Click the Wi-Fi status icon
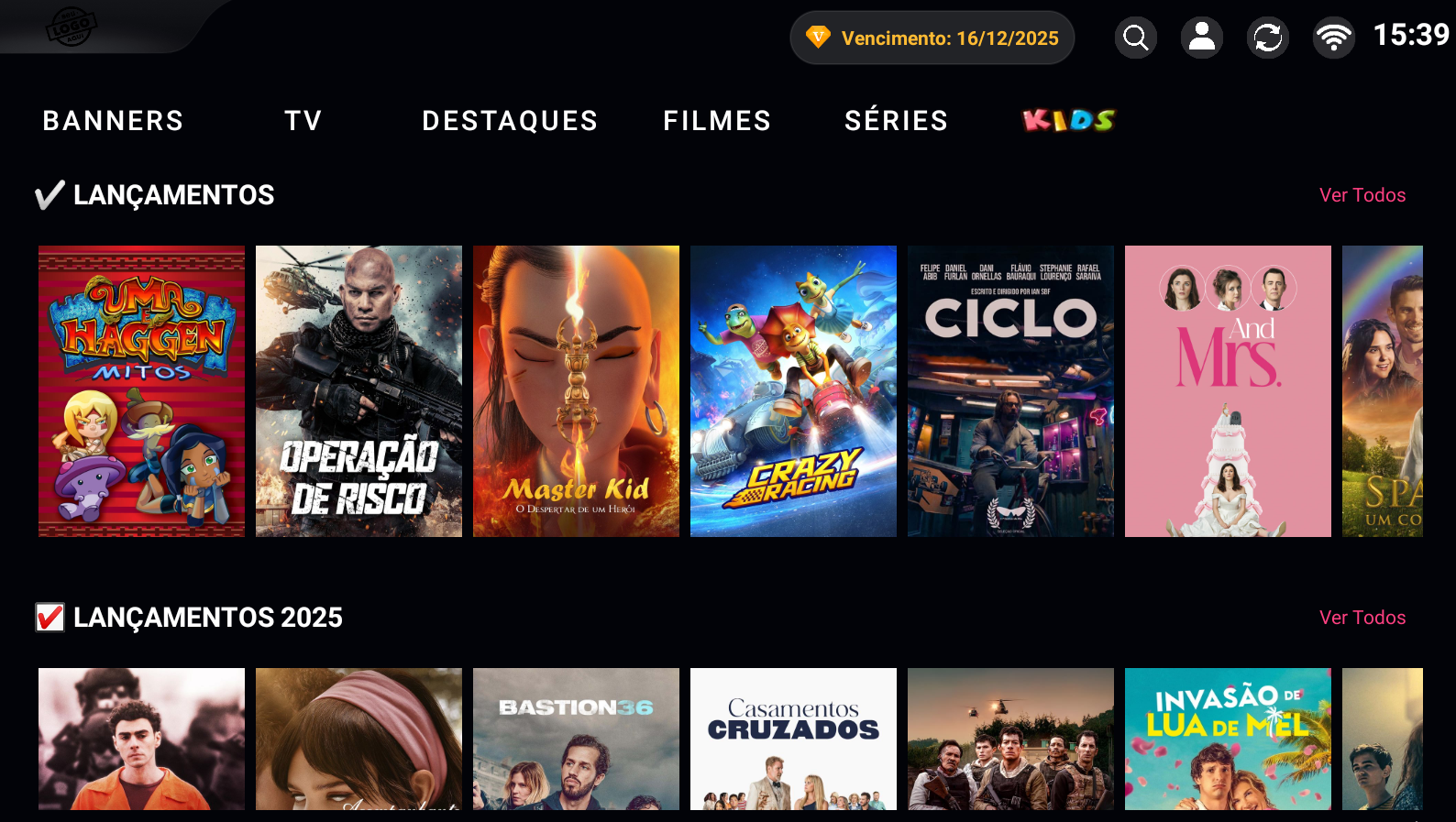This screenshot has height=822, width=1456. (1334, 38)
